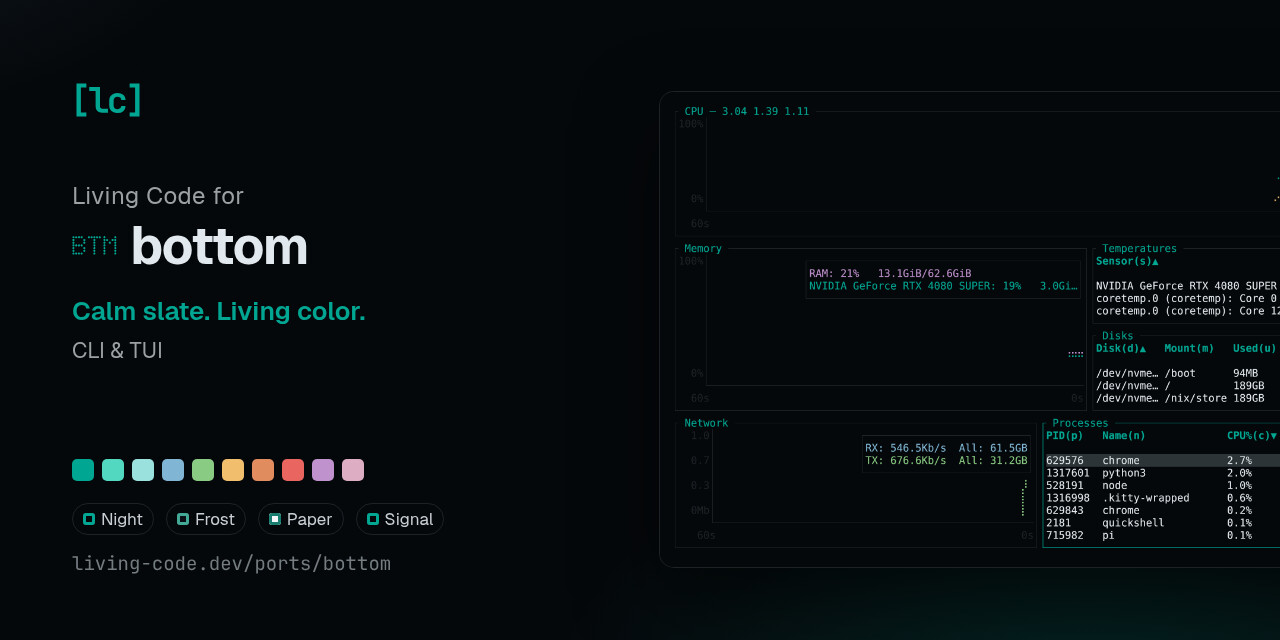The height and width of the screenshot is (640, 1280).
Task: Pick the yellow color swatch
Action: (233, 470)
